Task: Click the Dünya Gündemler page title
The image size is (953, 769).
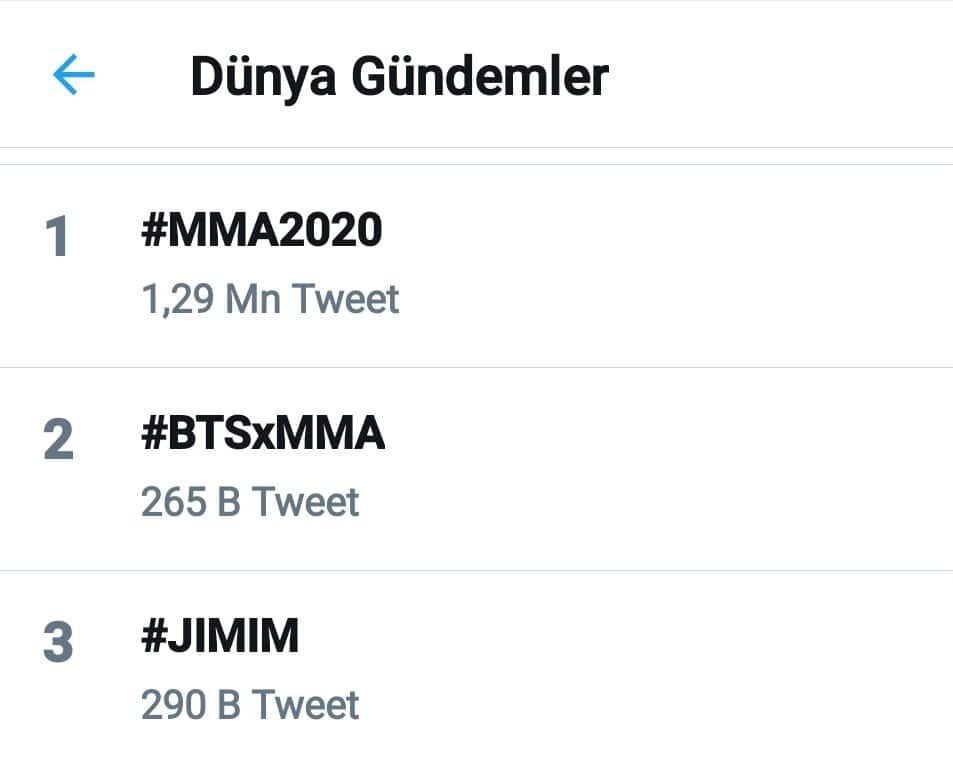Action: pos(399,77)
